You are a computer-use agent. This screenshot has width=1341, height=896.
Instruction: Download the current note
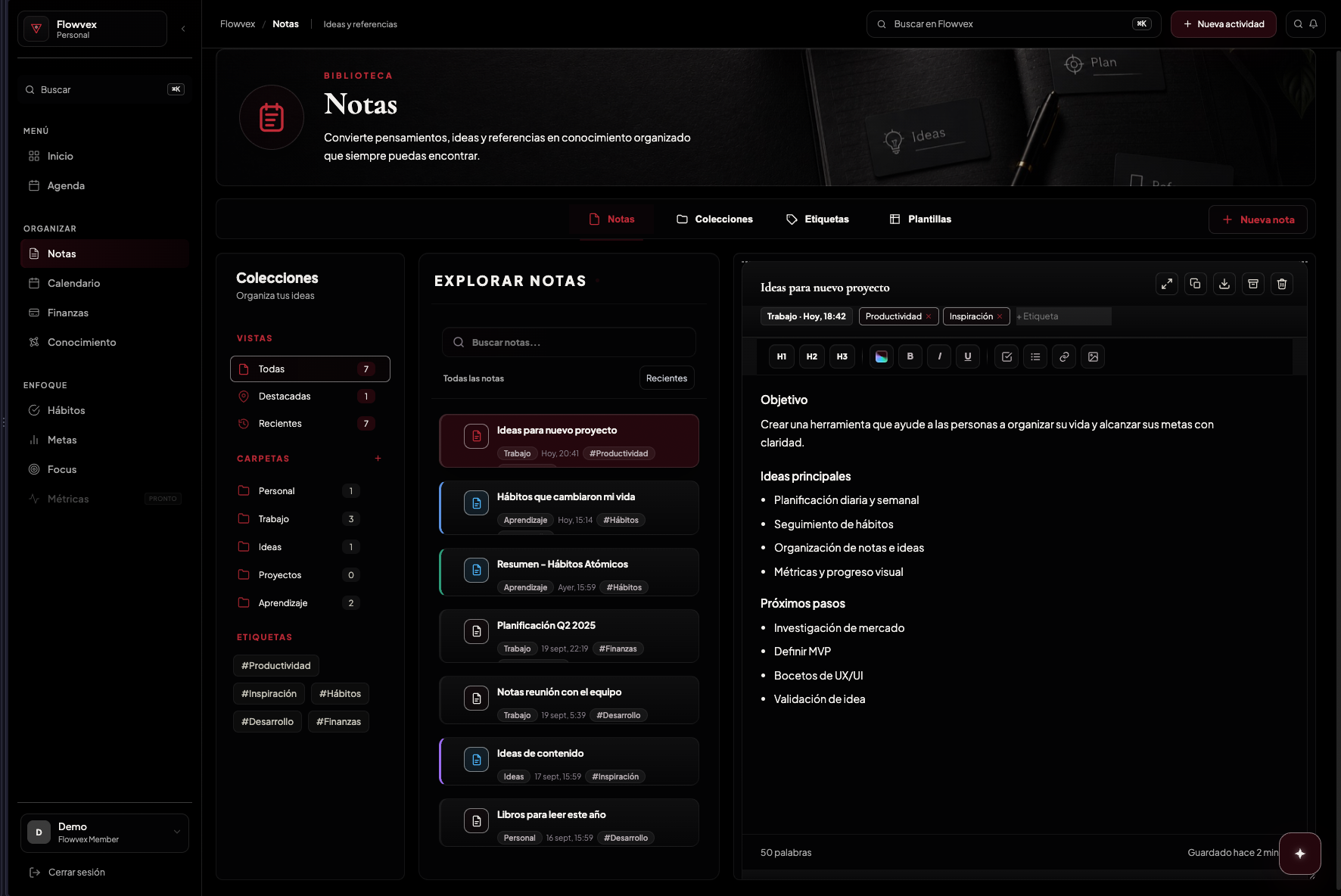point(1224,284)
